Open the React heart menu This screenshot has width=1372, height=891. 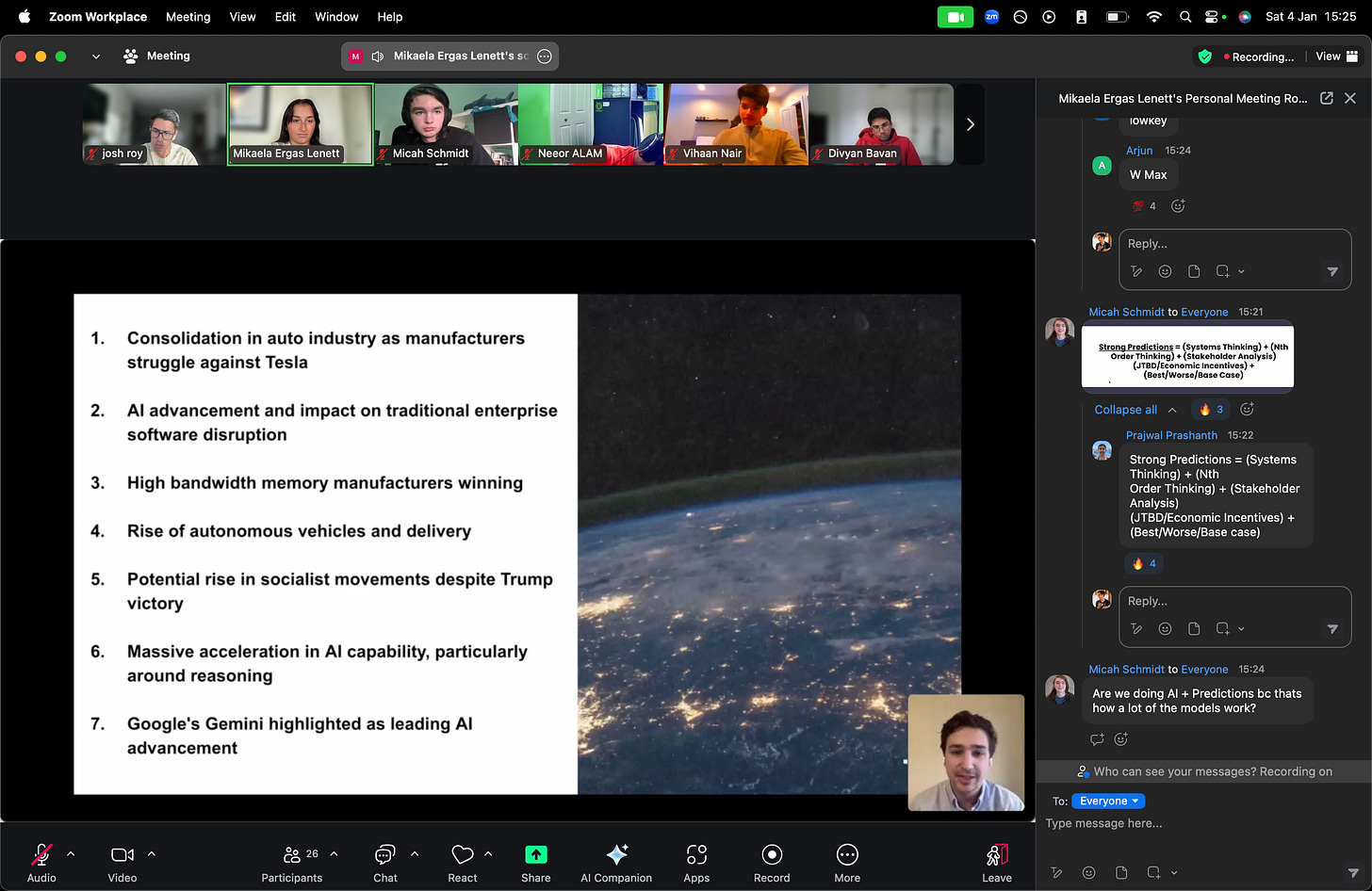click(x=463, y=863)
